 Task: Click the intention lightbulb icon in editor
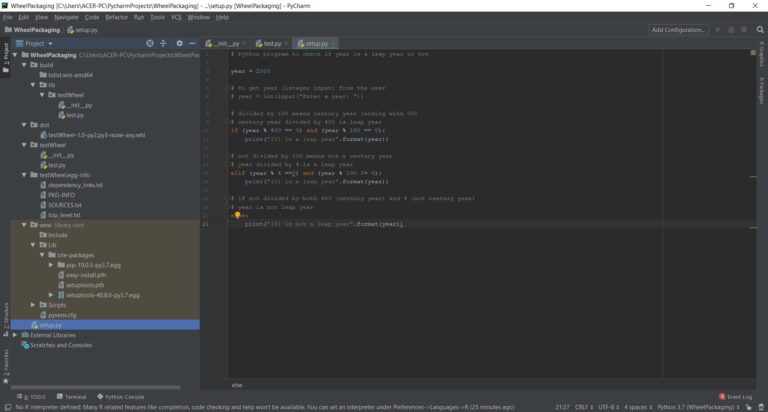tap(234, 215)
